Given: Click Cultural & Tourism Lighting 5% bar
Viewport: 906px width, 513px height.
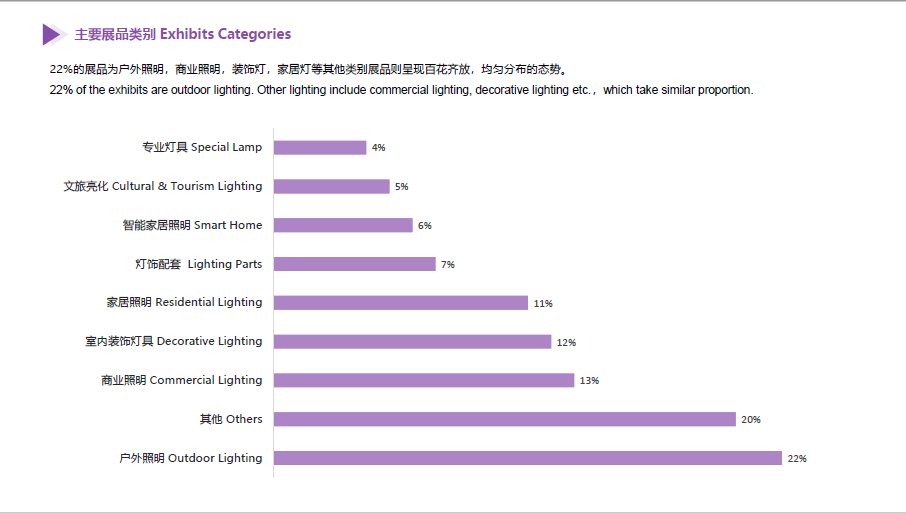Looking at the screenshot, I should (x=331, y=186).
